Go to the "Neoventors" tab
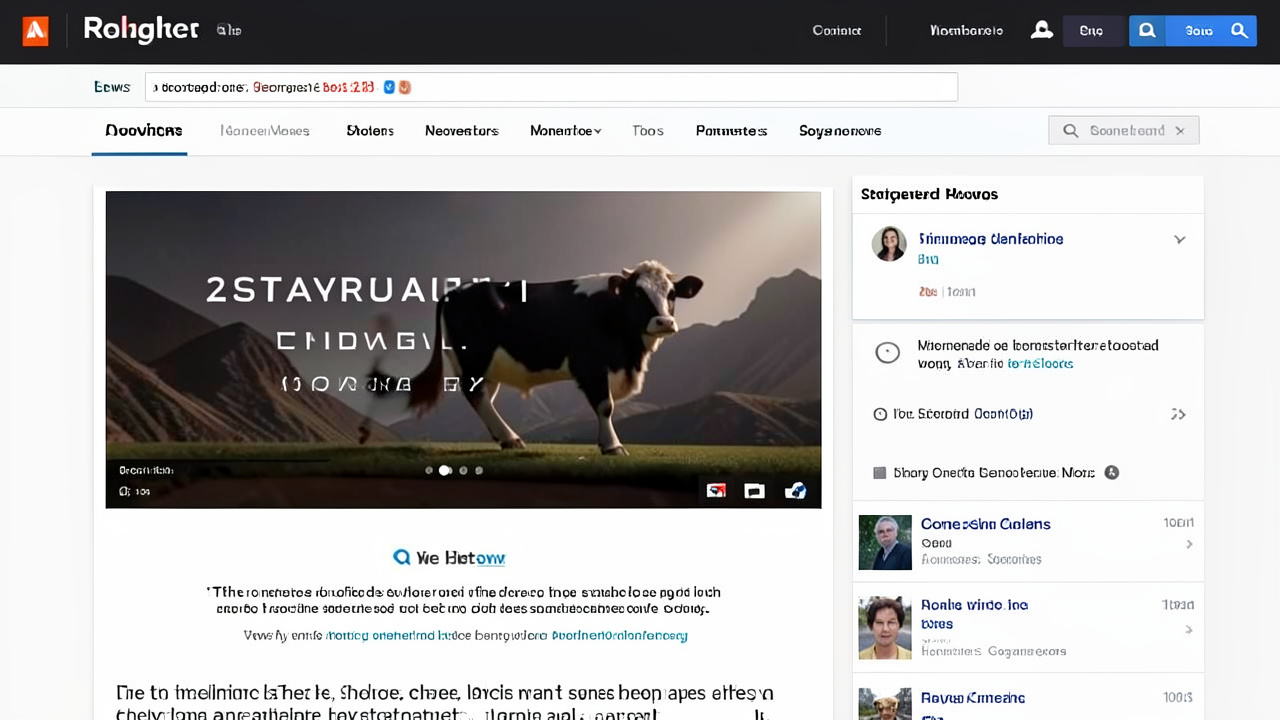 462,131
